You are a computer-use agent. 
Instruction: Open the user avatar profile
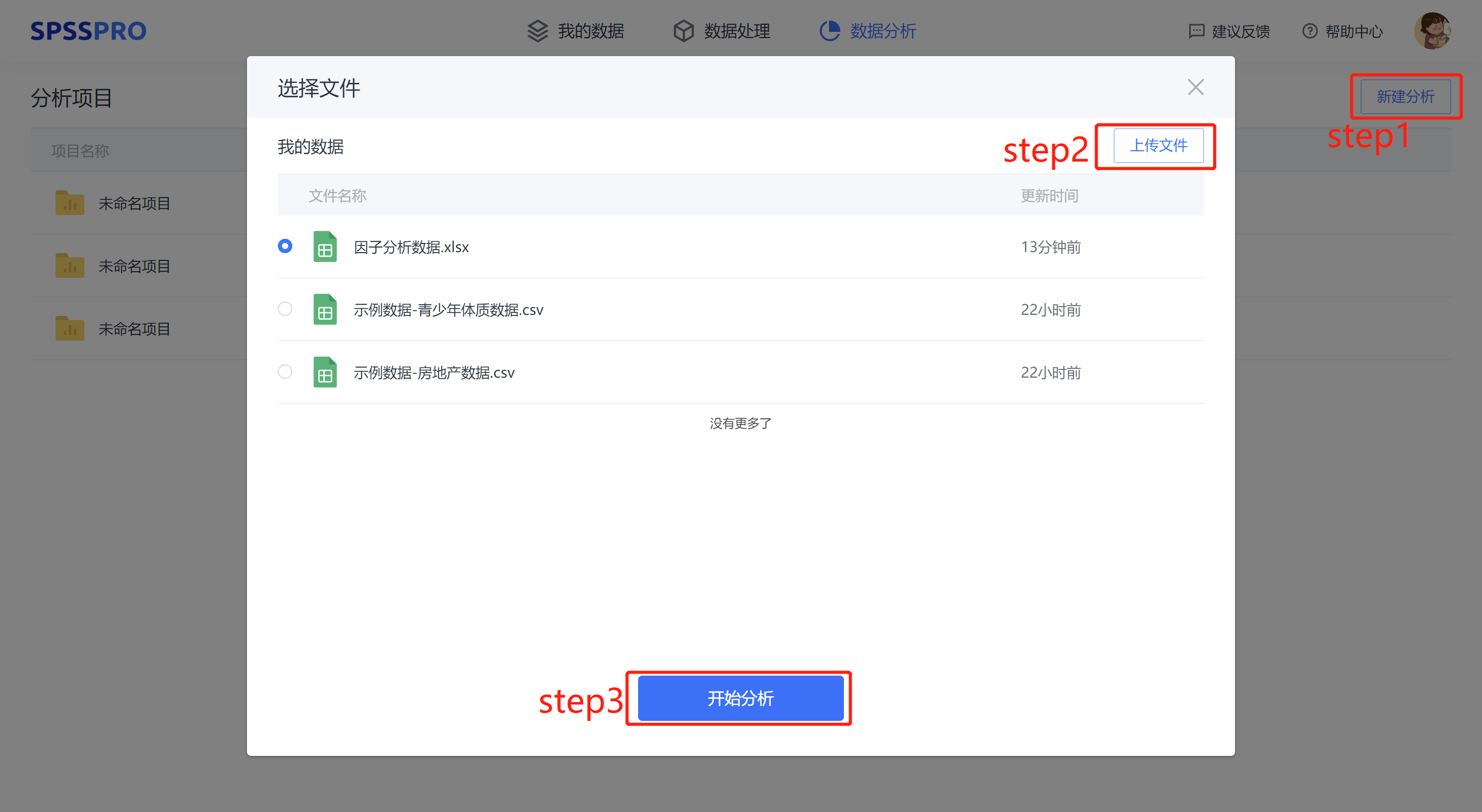point(1432,31)
